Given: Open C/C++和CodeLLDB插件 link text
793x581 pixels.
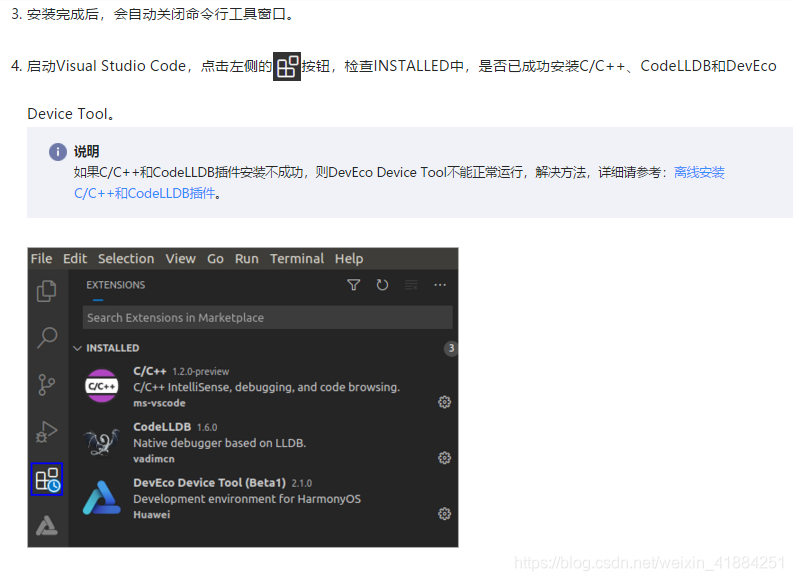Looking at the screenshot, I should pyautogui.click(x=145, y=194).
